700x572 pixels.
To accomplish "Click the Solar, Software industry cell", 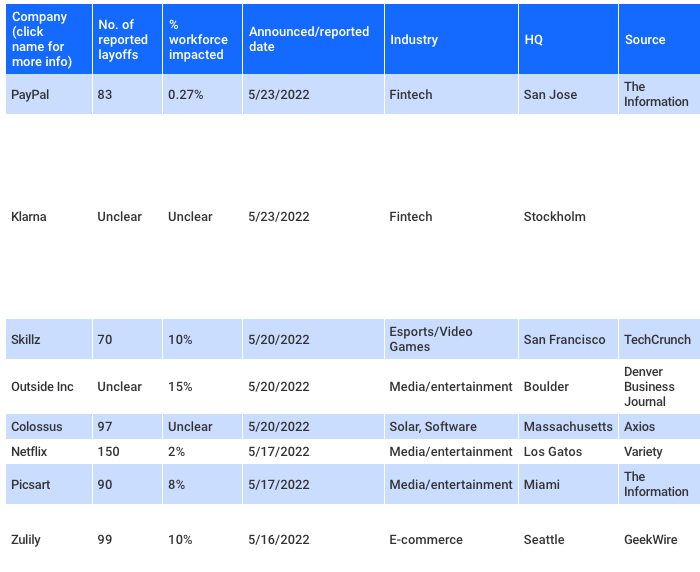I will coord(451,426).
